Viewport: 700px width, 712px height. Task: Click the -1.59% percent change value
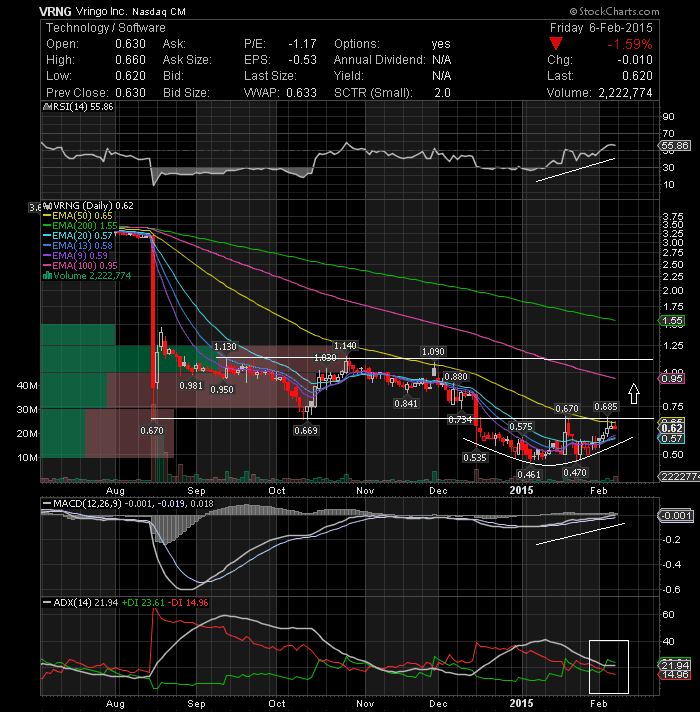[x=630, y=44]
